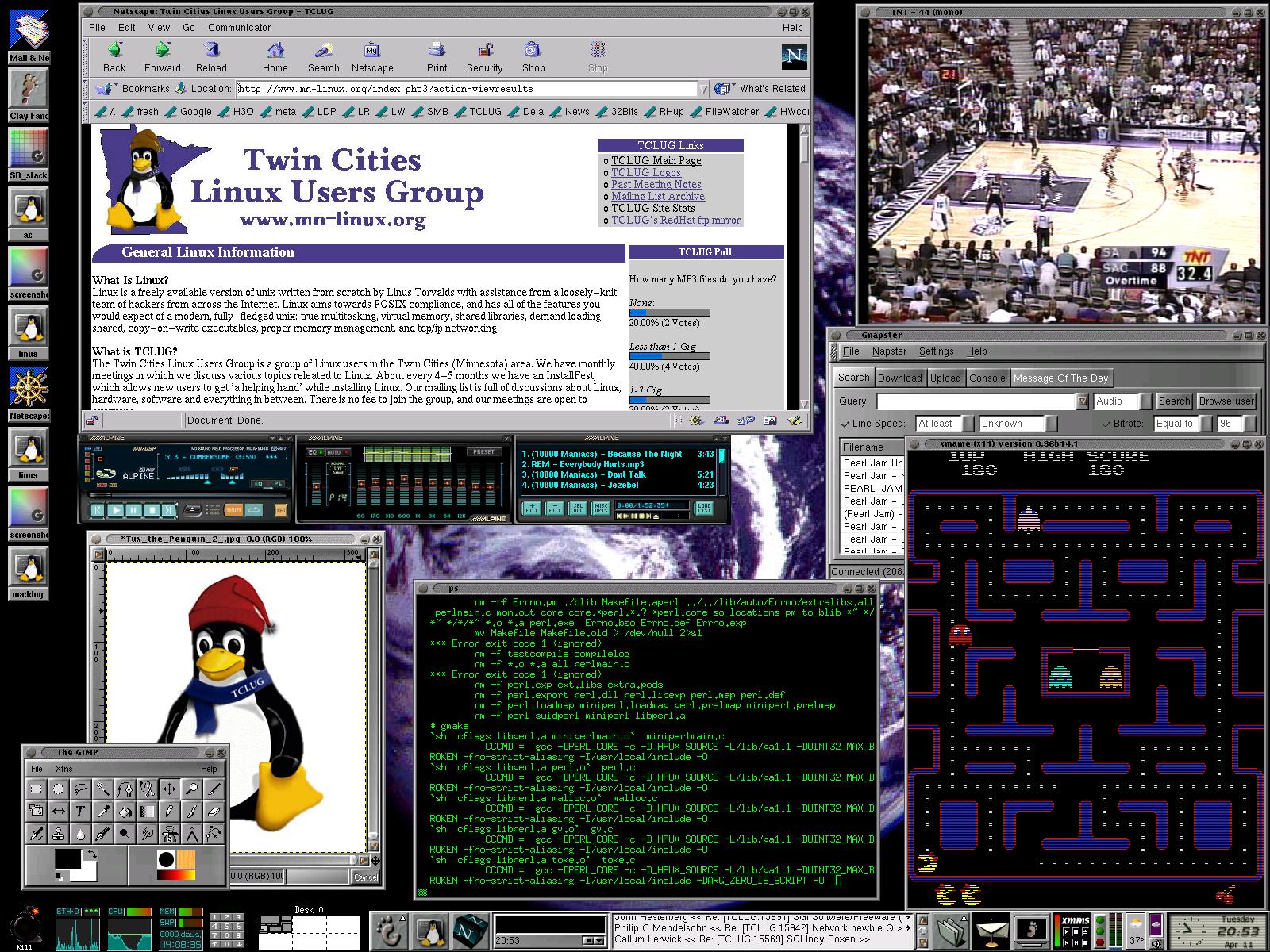Screen dimensions: 1270x952
Task: Select the GIMP text tool
Action: click(80, 811)
